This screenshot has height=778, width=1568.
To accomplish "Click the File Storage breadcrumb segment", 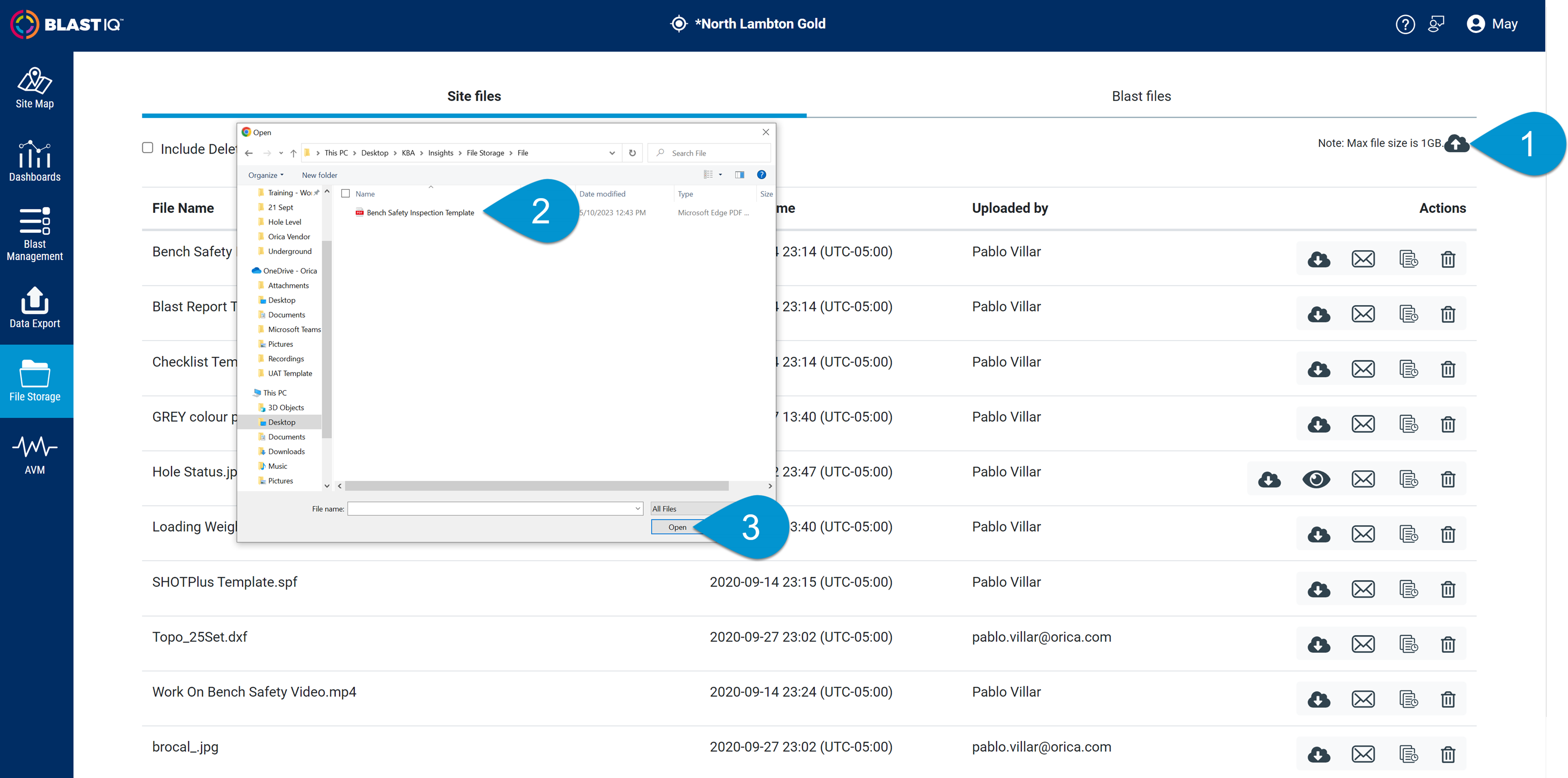I will [485, 153].
